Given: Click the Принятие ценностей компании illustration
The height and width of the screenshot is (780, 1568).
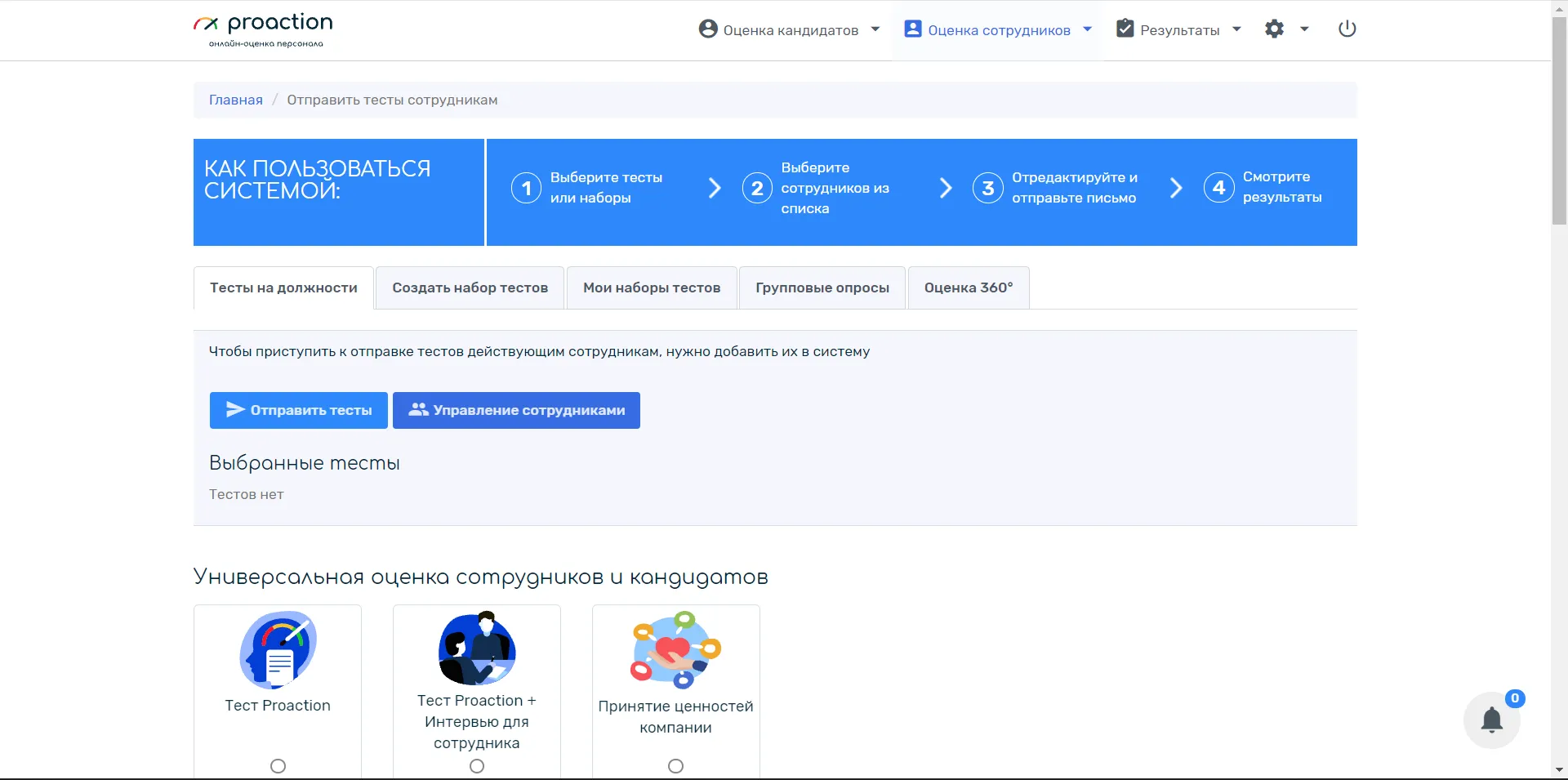Looking at the screenshot, I should [675, 650].
